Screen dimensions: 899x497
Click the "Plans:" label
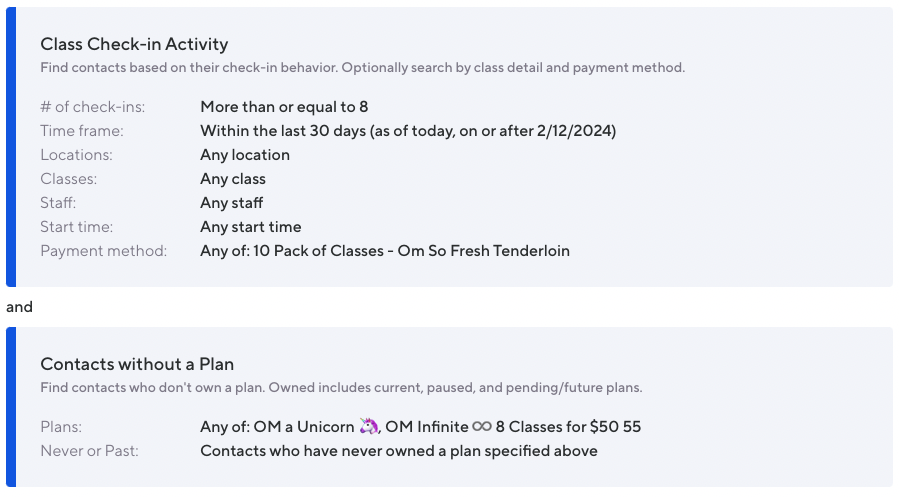[x=61, y=427]
